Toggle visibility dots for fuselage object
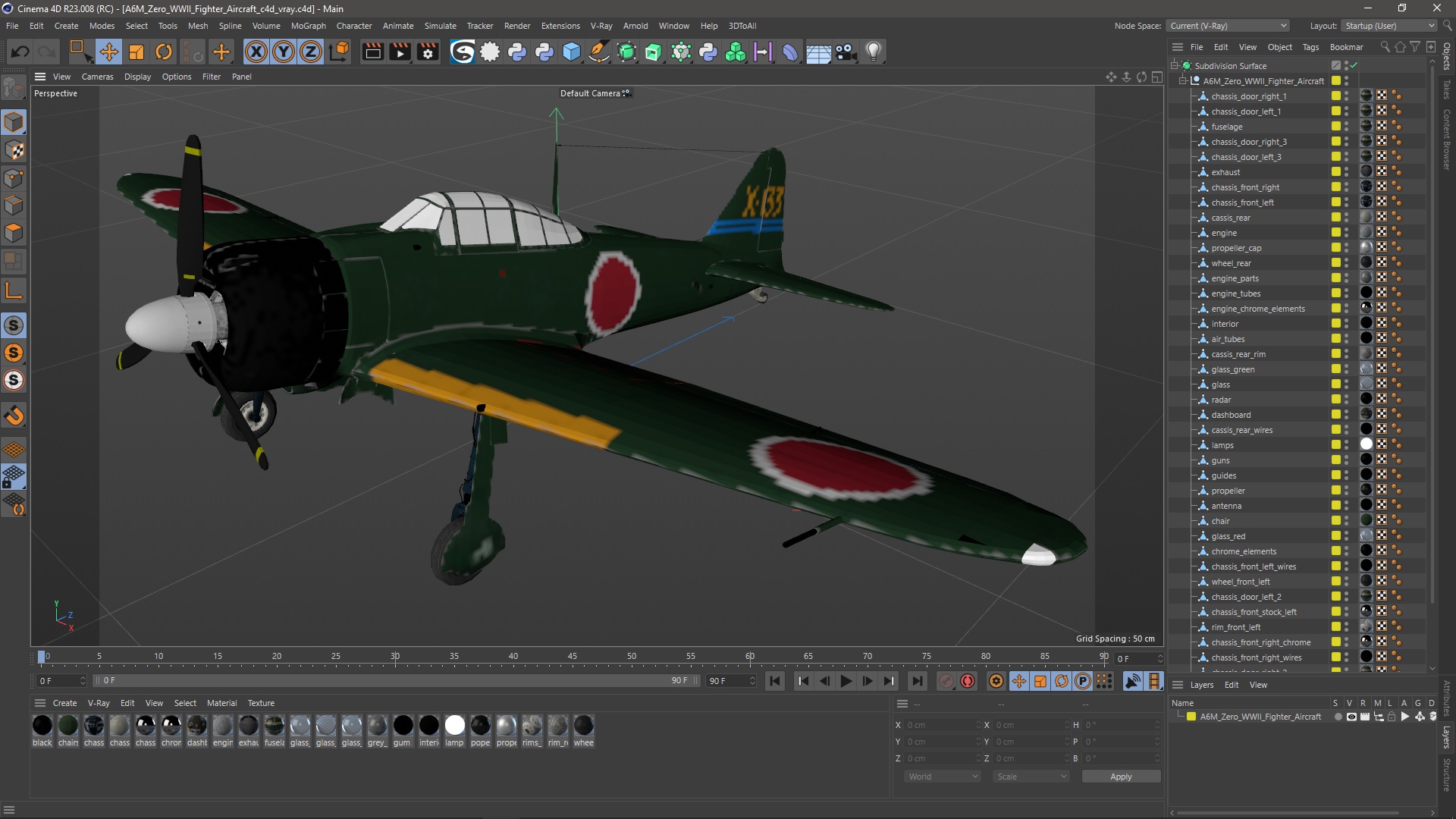Image resolution: width=1456 pixels, height=819 pixels. point(1347,127)
